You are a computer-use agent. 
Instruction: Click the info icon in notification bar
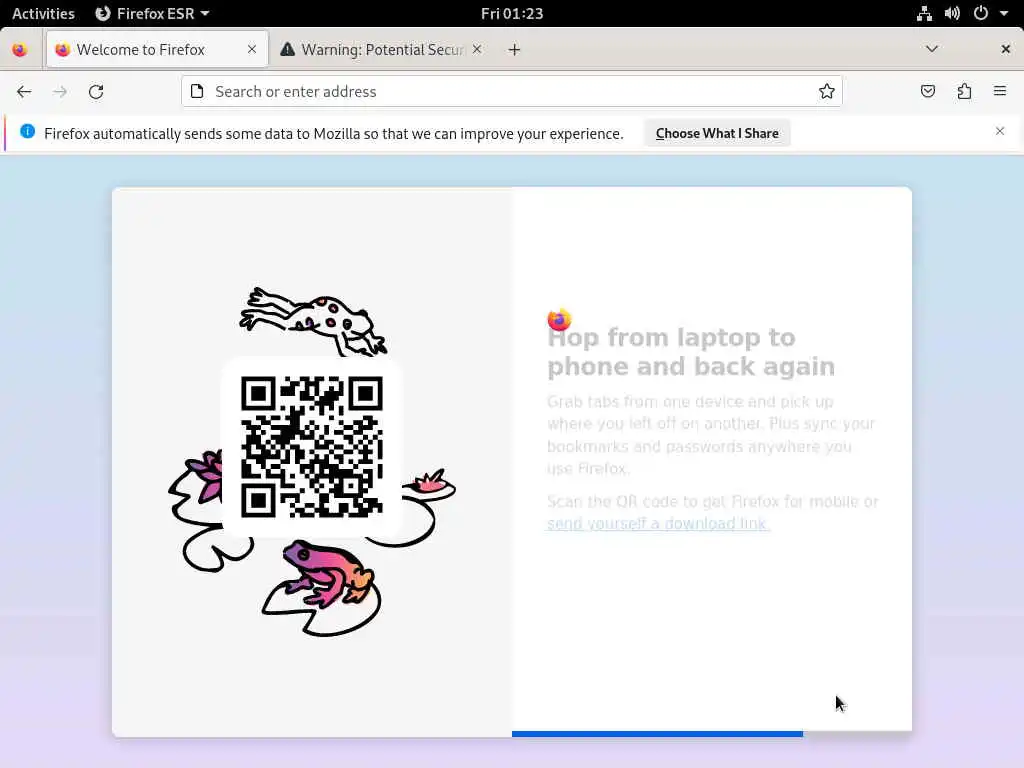(27, 131)
